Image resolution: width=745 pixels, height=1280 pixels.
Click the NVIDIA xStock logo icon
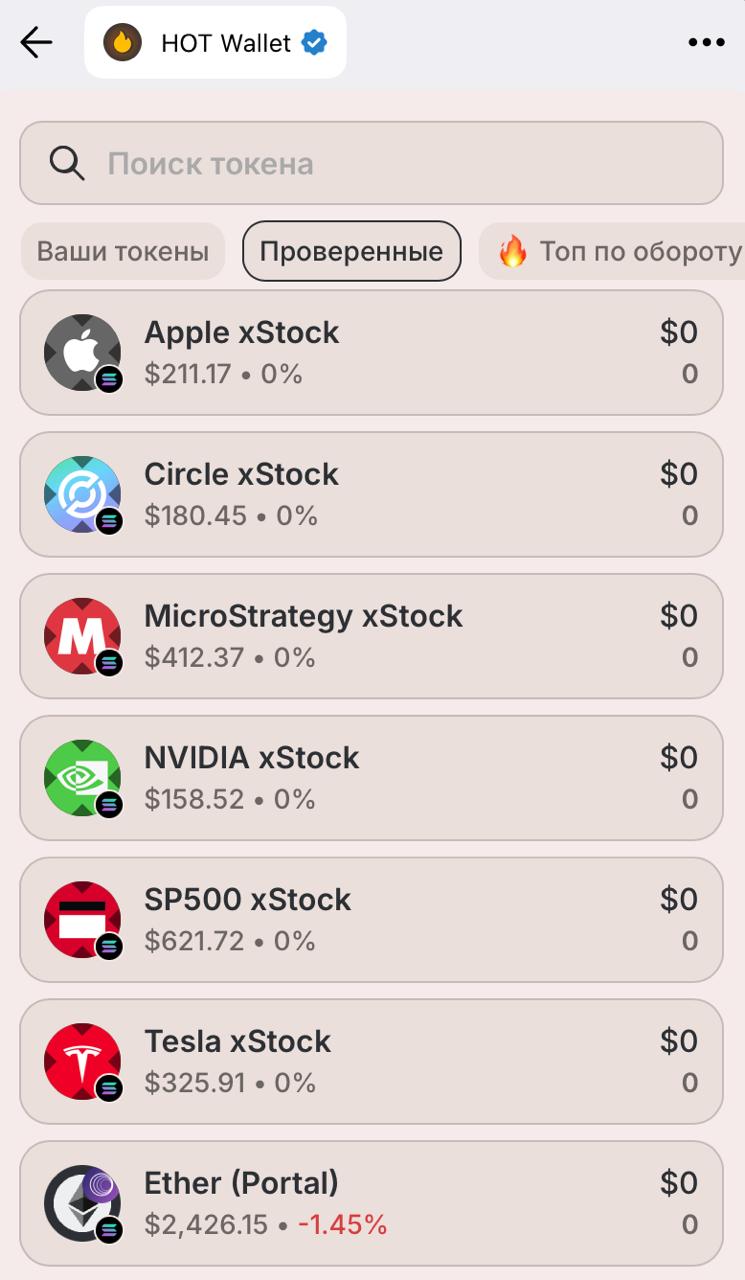coord(83,779)
